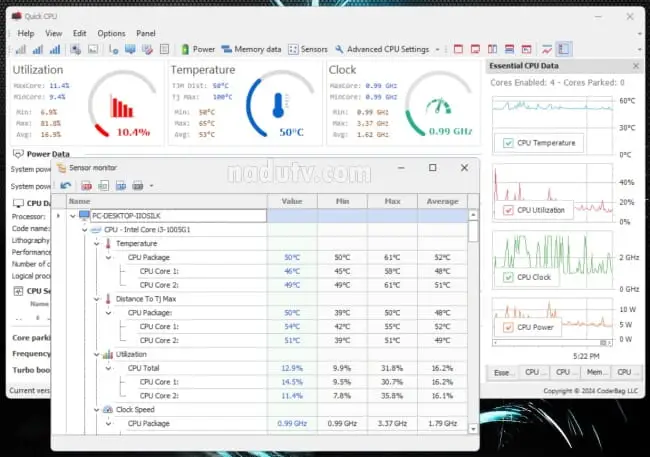Open the Help menu

[26, 33]
